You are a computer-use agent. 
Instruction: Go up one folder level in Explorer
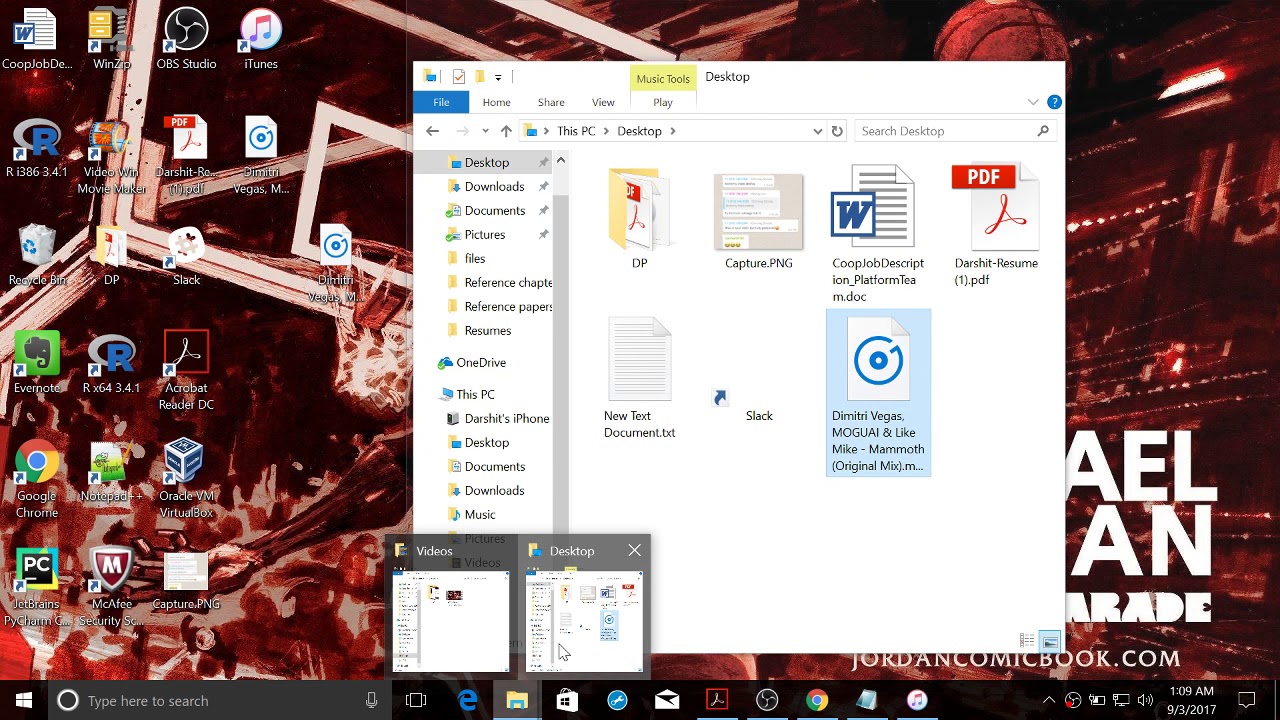(x=506, y=131)
